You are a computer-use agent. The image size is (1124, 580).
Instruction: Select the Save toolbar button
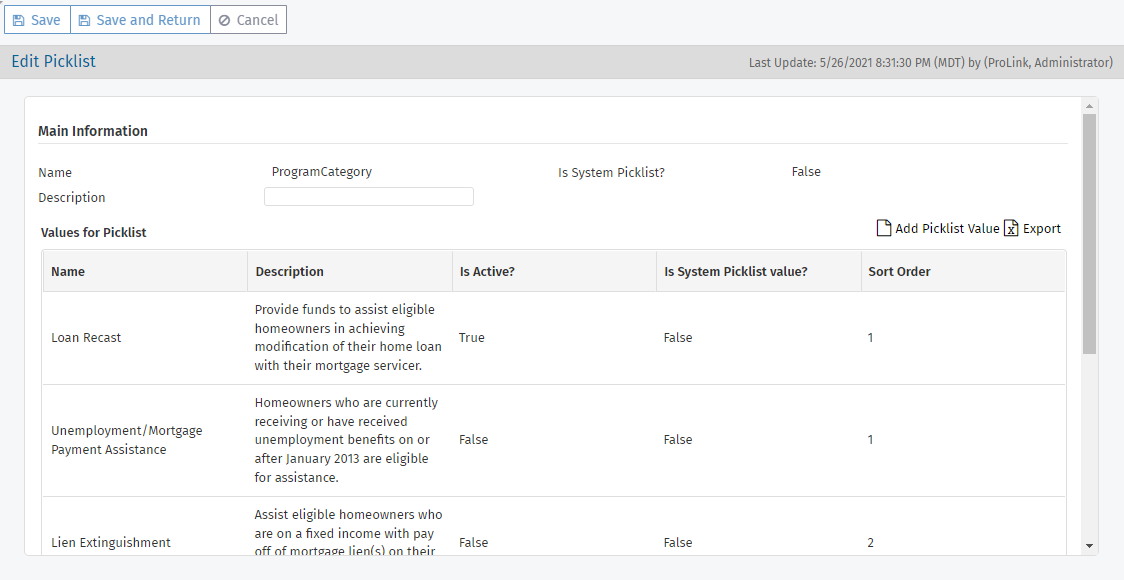[x=37, y=19]
